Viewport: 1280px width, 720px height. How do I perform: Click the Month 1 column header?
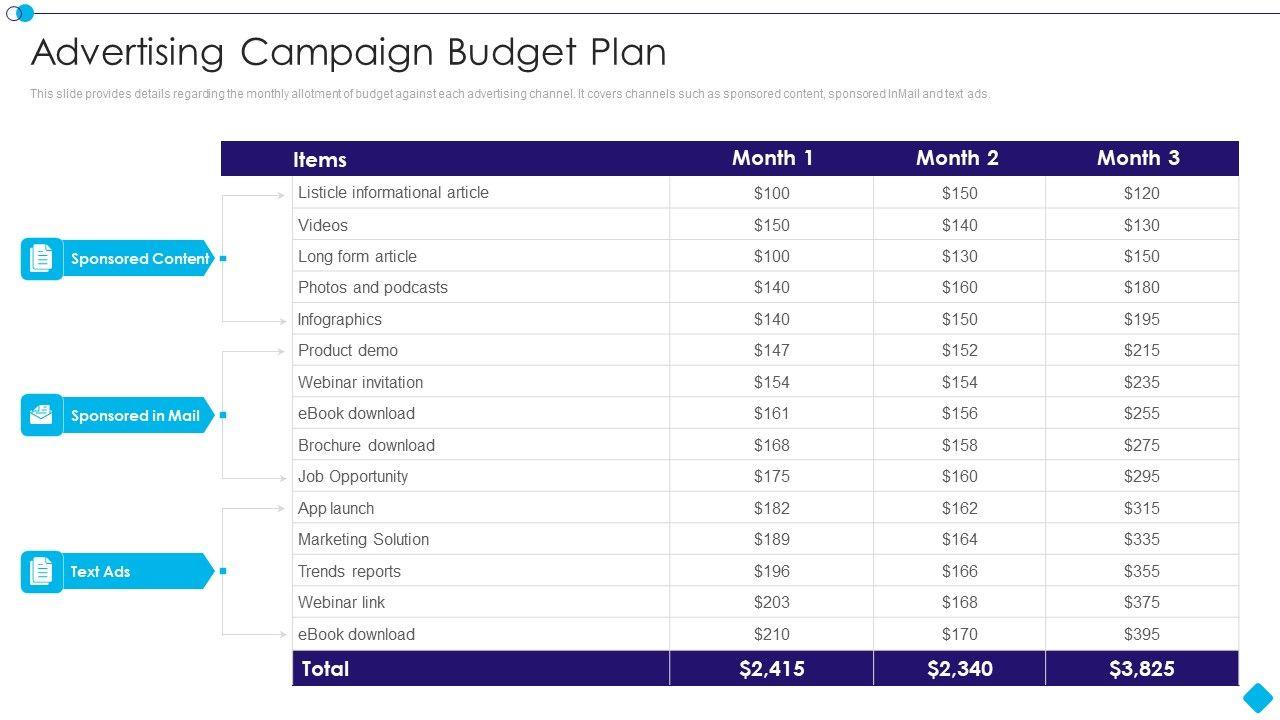(x=772, y=158)
